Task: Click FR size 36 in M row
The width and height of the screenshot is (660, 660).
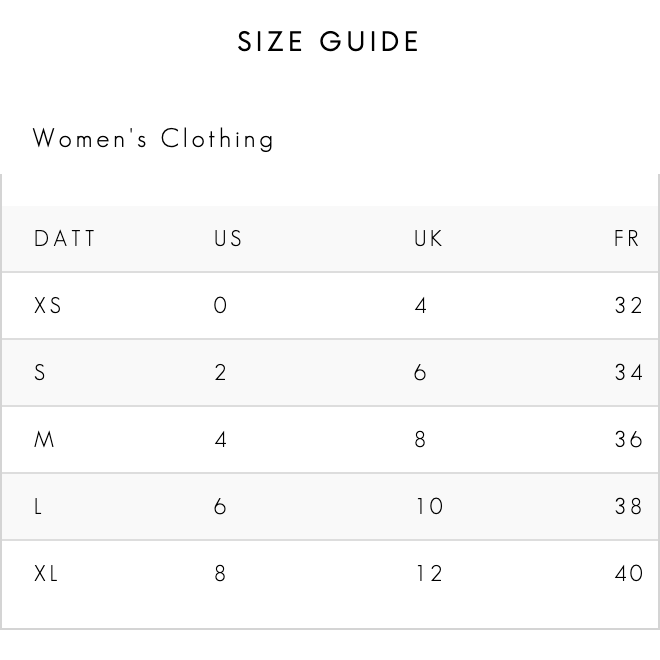Action: 628,439
